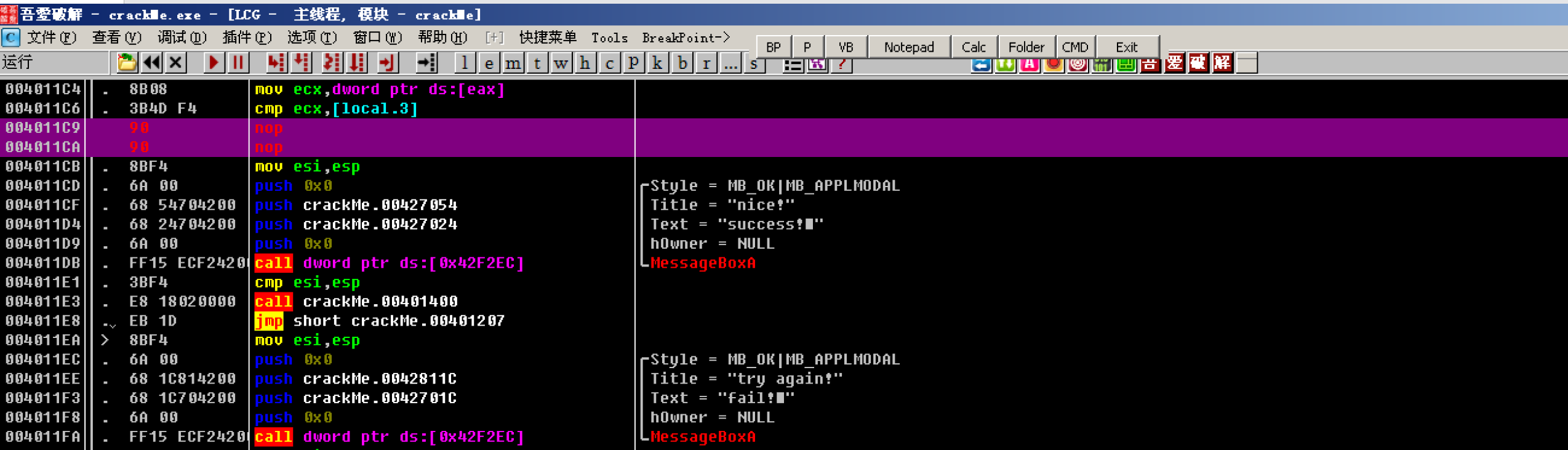Open Breakpoints window with 'b' button
Screen dimensions: 1568x450
682,62
